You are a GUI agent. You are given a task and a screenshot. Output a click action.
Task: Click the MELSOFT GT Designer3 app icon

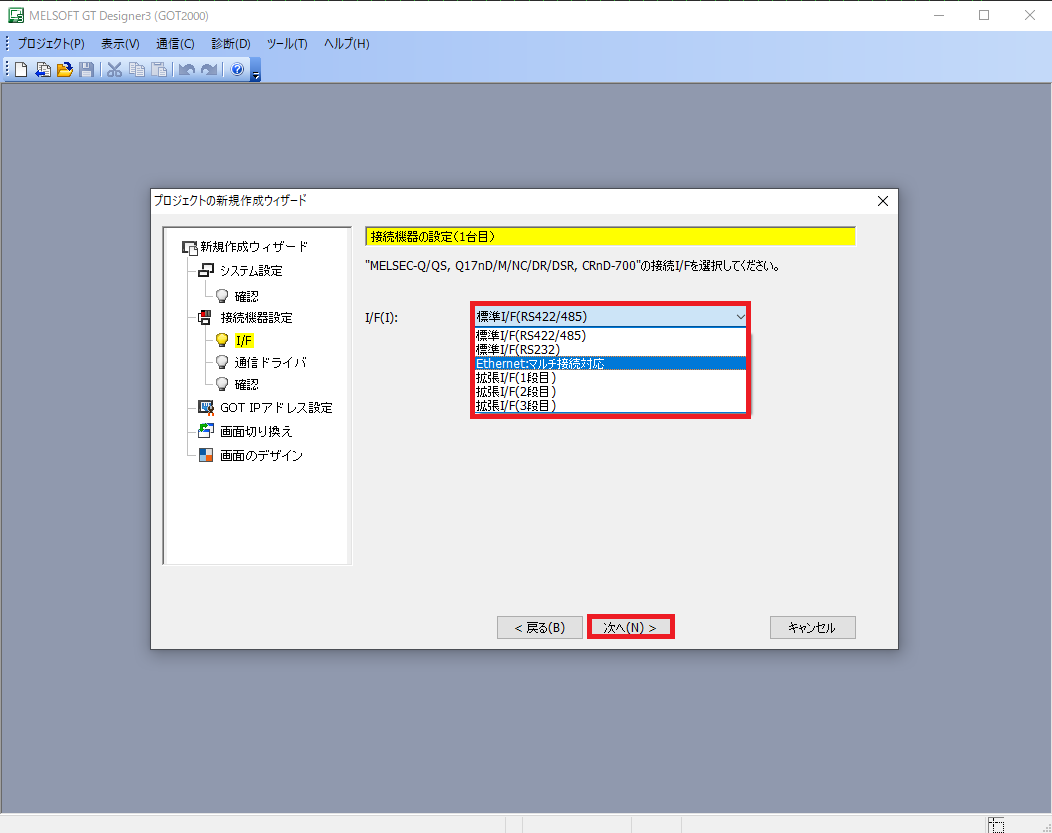pyautogui.click(x=15, y=15)
